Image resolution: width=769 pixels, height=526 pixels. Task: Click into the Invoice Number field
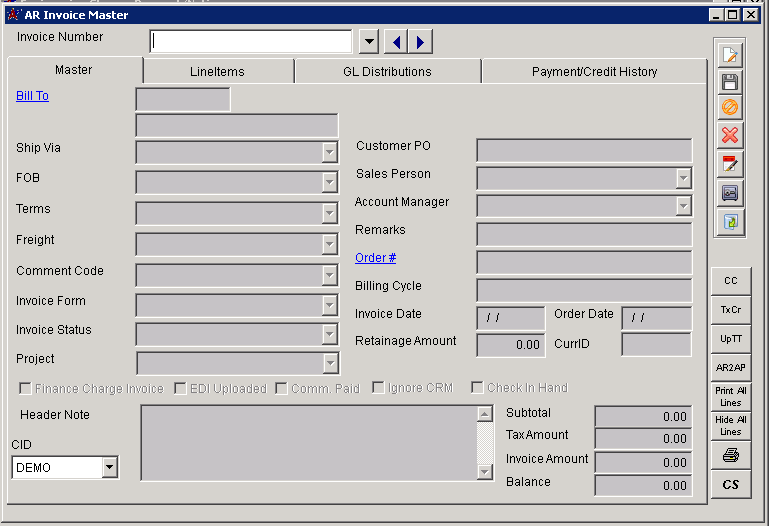point(251,41)
